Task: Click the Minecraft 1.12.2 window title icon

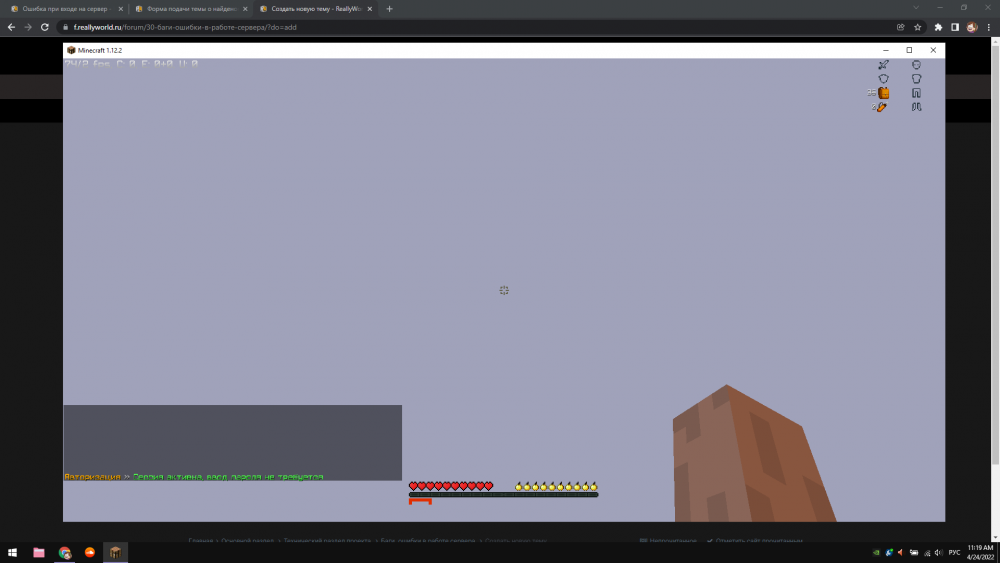Action: [x=71, y=50]
